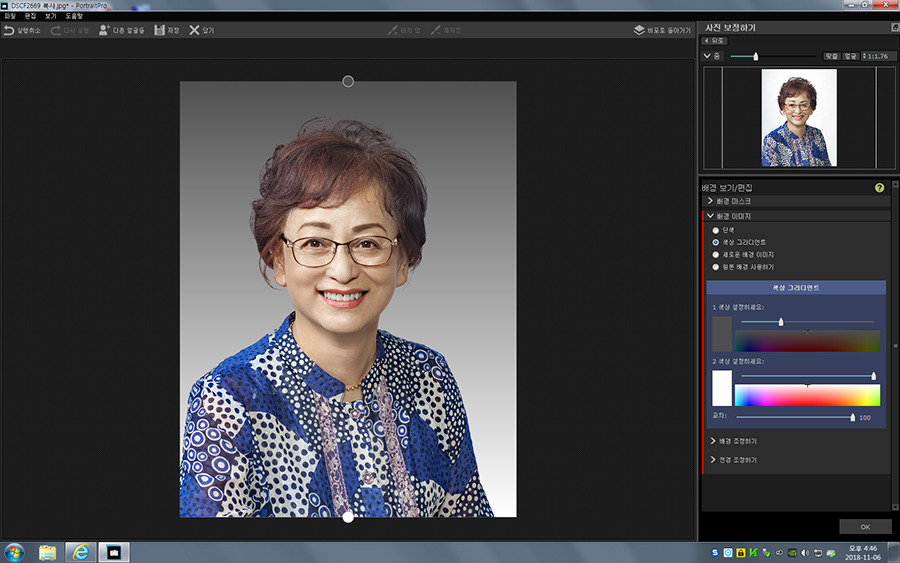Viewport: 900px width, 563px height.
Task: Click the zoom slider track
Action: 773,56
